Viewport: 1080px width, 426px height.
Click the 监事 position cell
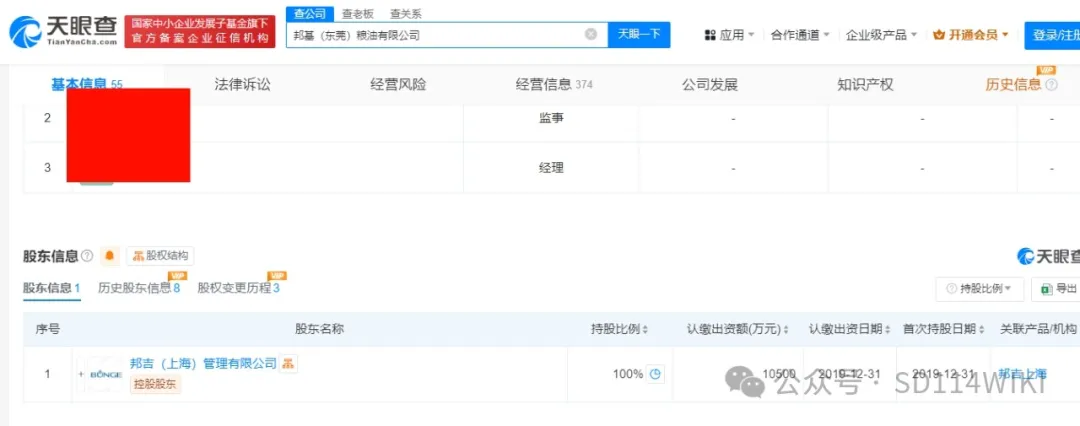[x=551, y=118]
